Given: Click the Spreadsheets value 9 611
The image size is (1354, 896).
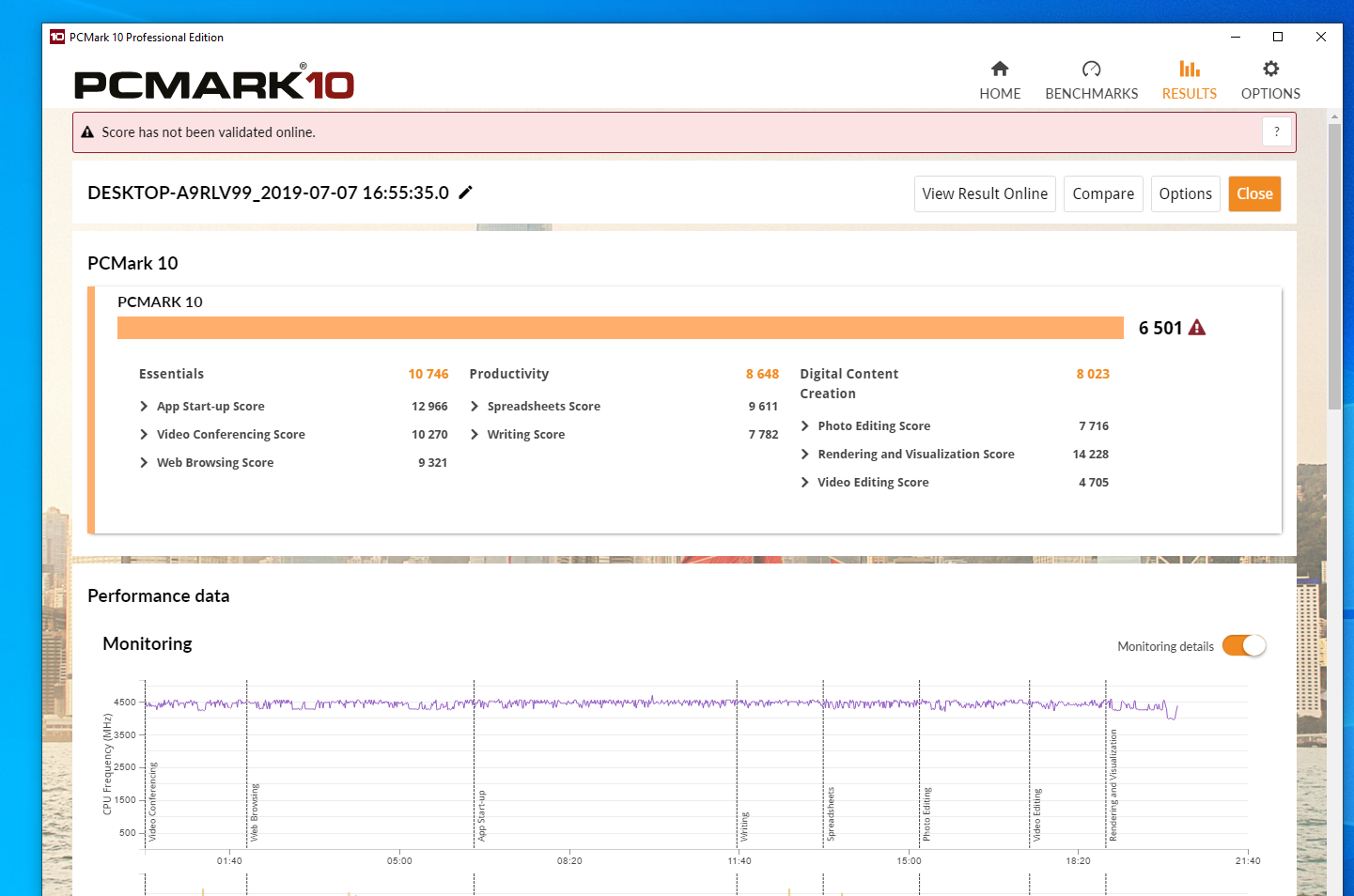Looking at the screenshot, I should [763, 406].
